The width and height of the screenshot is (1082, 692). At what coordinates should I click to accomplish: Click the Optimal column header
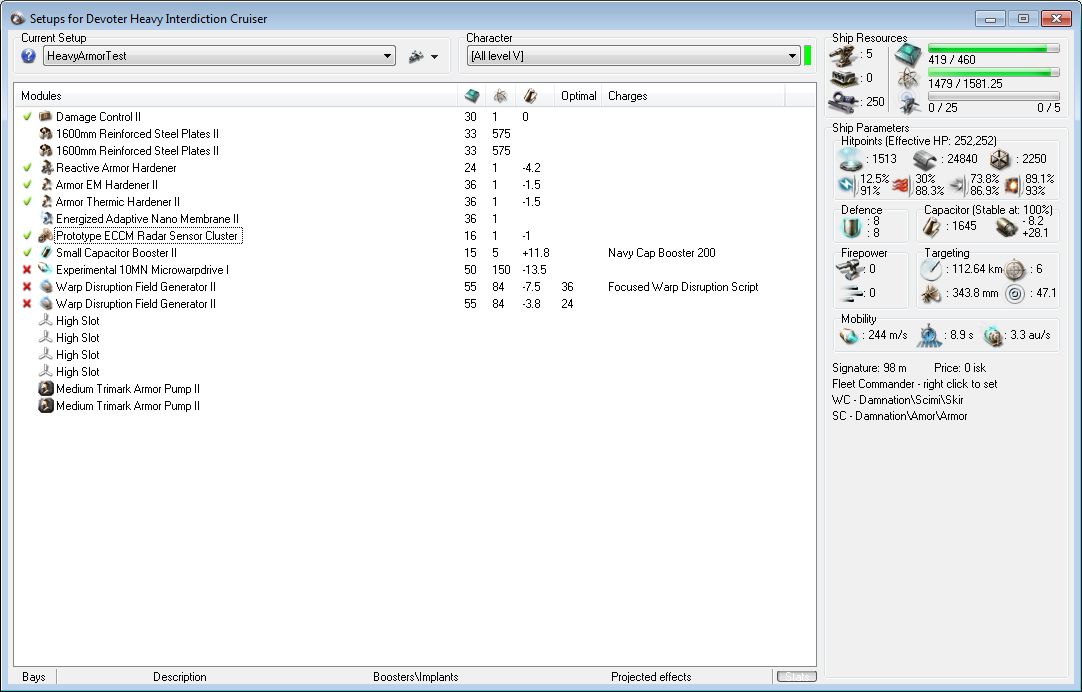point(578,96)
